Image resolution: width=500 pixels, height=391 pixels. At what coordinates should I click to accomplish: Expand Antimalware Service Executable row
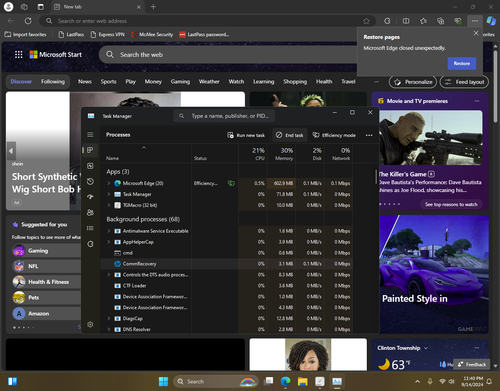click(x=109, y=231)
